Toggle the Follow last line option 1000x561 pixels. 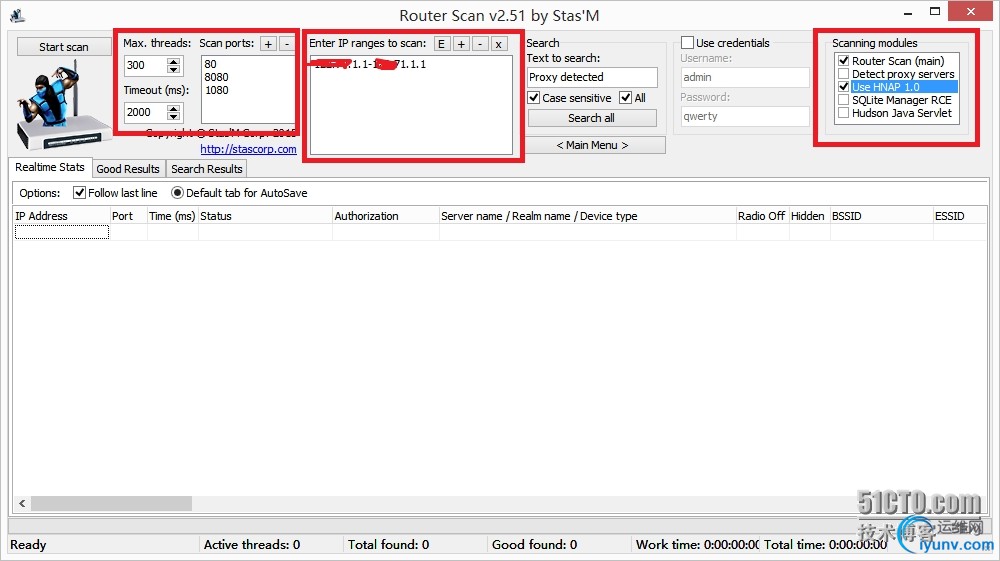(x=80, y=193)
